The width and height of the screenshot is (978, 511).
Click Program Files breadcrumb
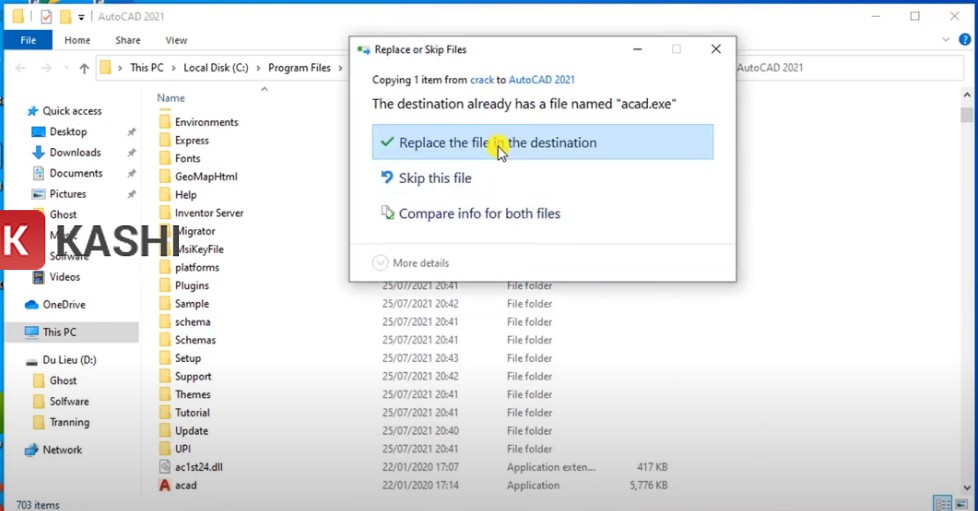coord(299,67)
